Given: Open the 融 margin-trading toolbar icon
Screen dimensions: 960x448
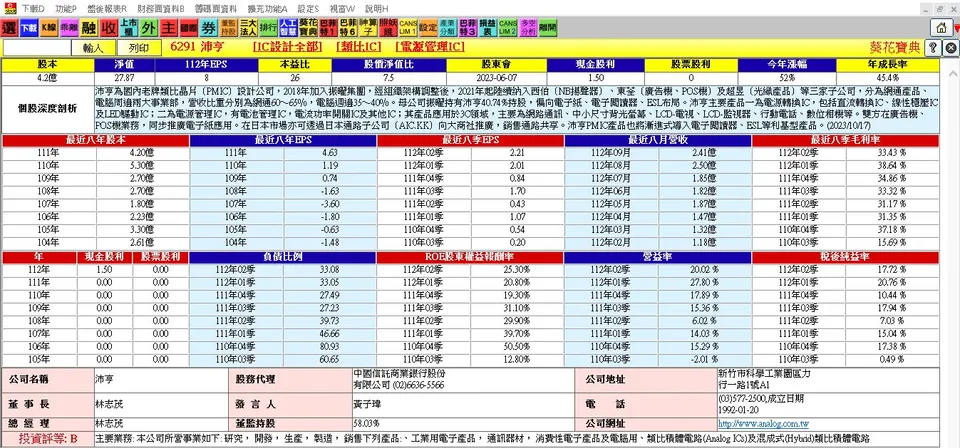Looking at the screenshot, I should 89,28.
